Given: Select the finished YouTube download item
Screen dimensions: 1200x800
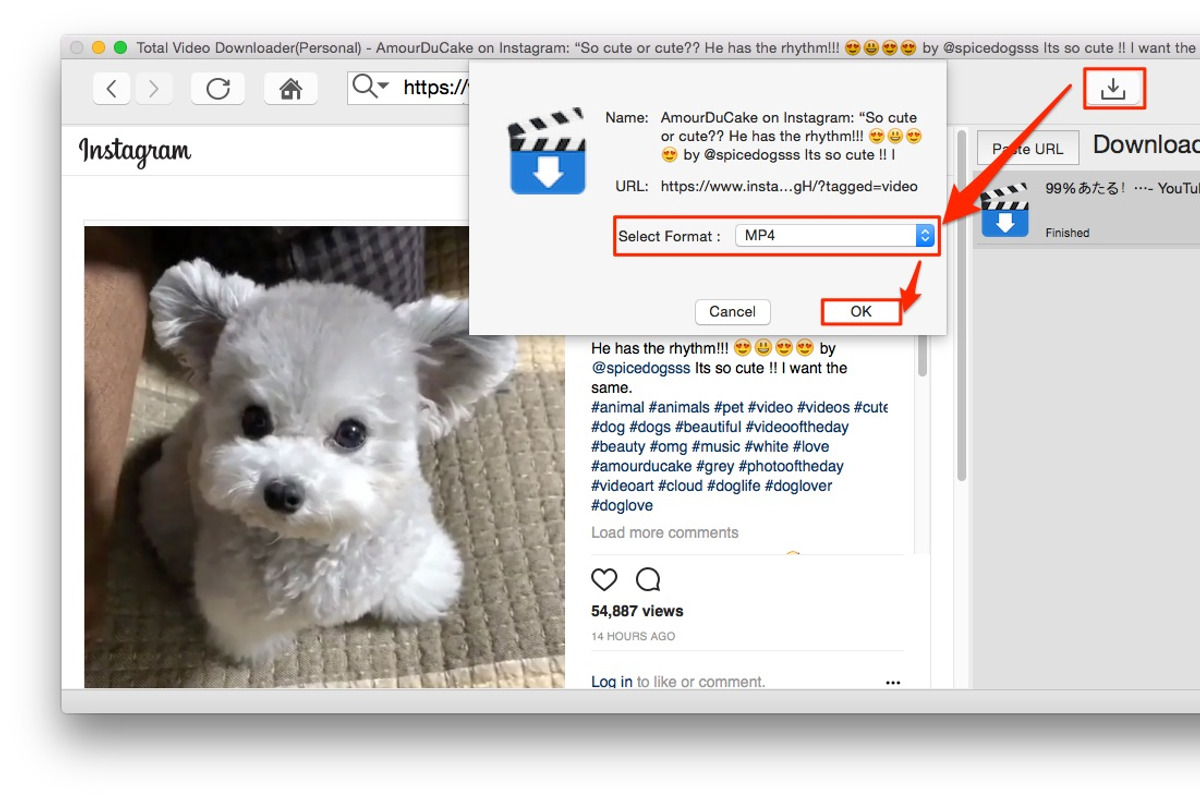Looking at the screenshot, I should click(1088, 210).
